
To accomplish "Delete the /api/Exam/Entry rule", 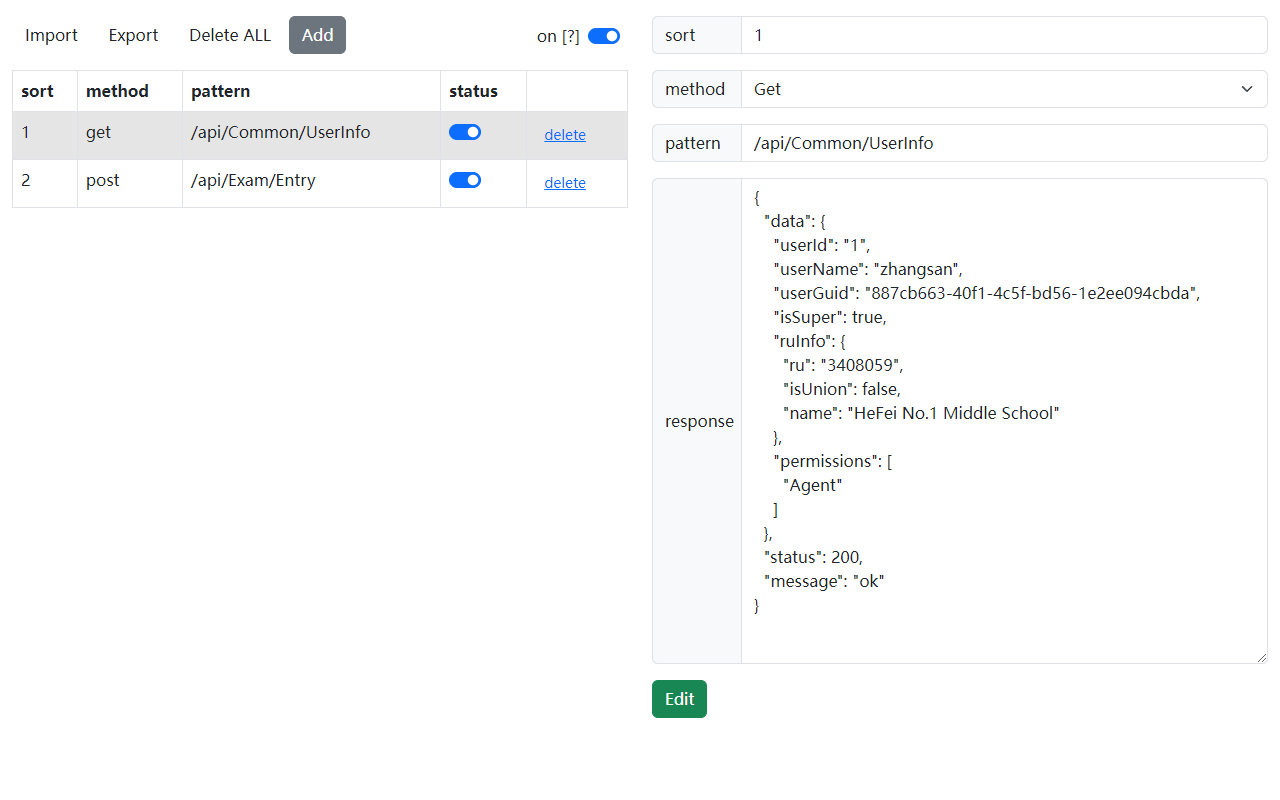I will pyautogui.click(x=564, y=183).
